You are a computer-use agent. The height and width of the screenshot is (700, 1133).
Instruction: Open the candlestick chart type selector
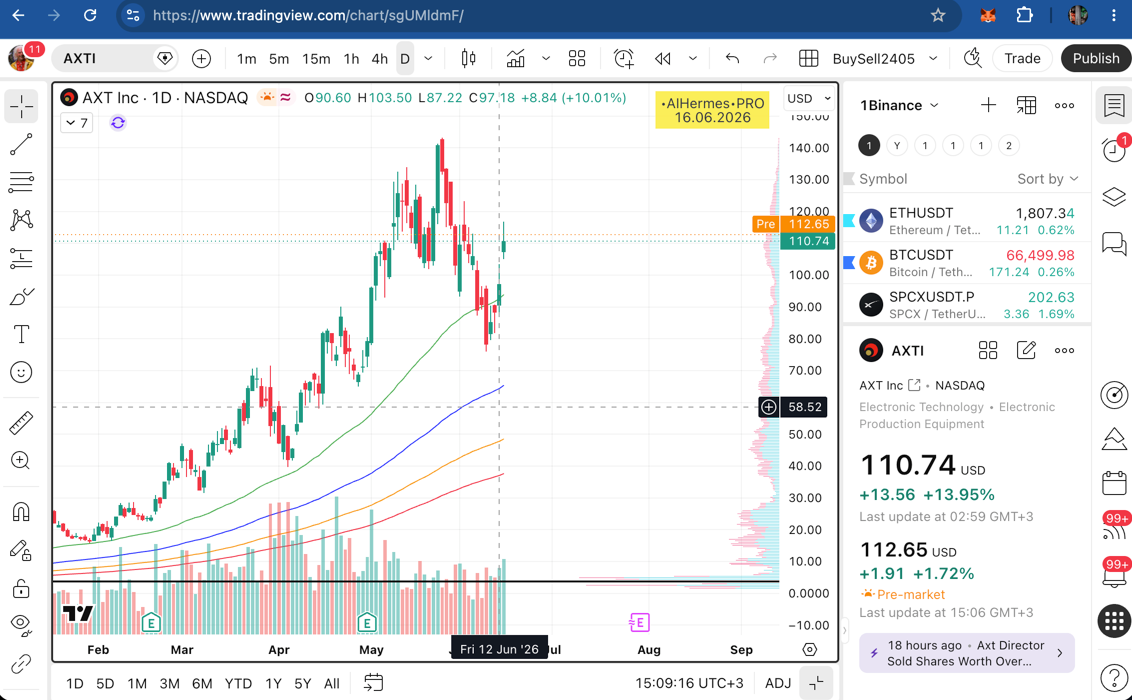tap(468, 59)
